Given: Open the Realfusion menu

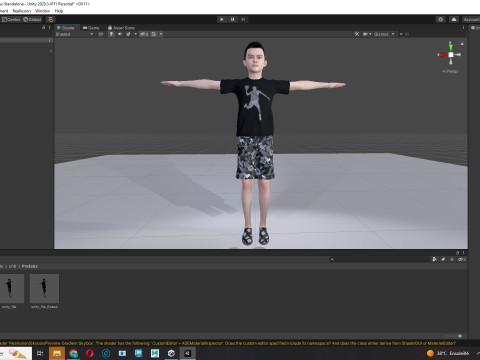Looking at the screenshot, I should (22, 11).
